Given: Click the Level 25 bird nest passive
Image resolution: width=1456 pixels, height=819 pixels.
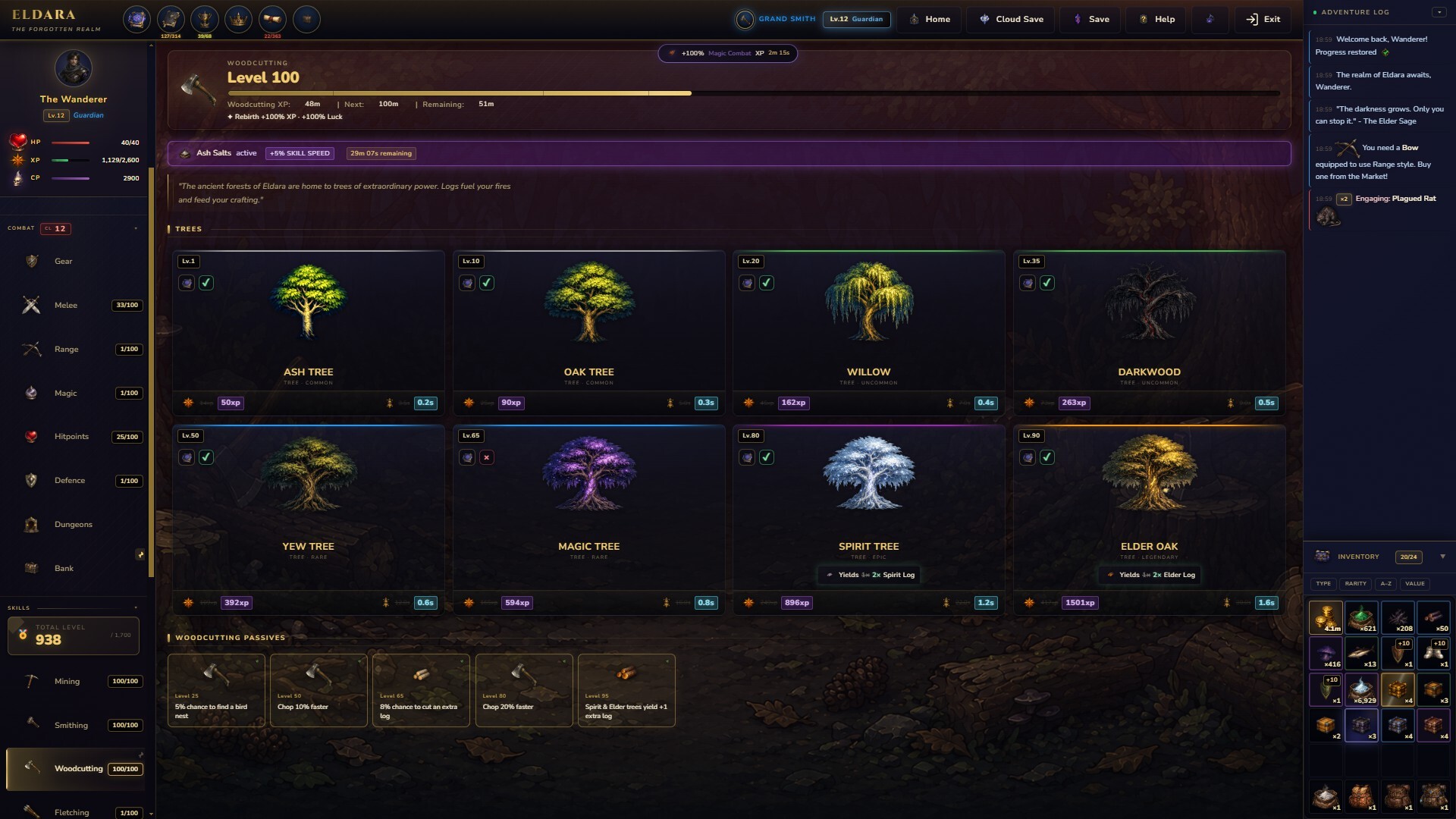Looking at the screenshot, I should 216,690.
